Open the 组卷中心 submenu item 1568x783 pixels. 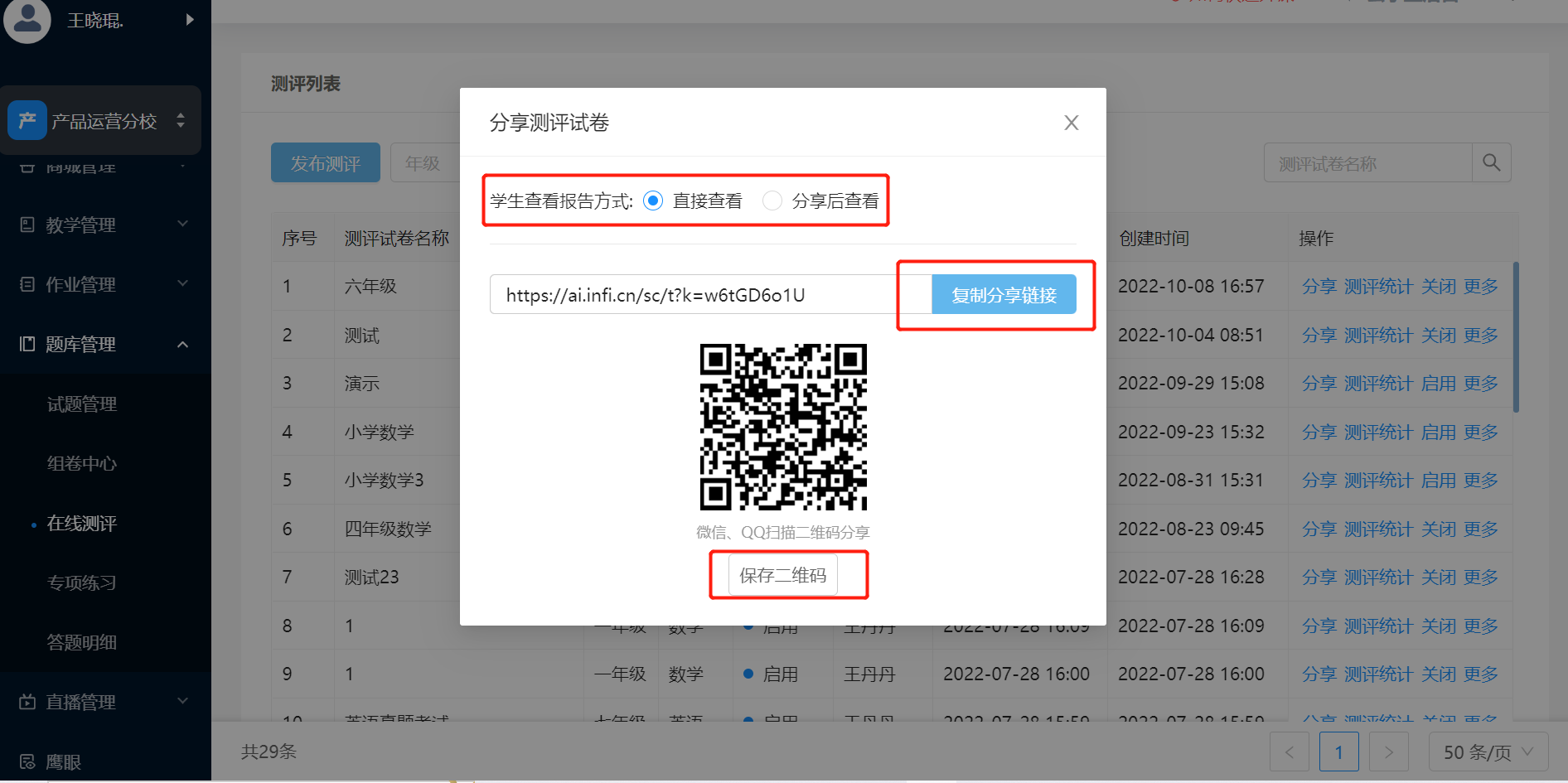[x=82, y=463]
